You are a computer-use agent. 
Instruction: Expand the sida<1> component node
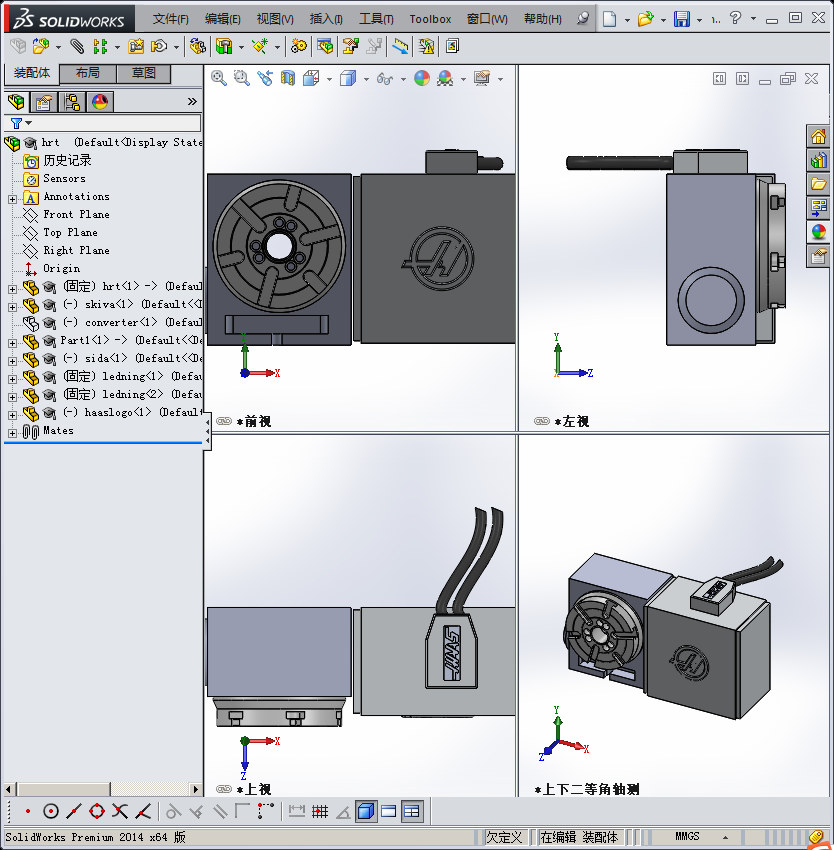pos(12,360)
